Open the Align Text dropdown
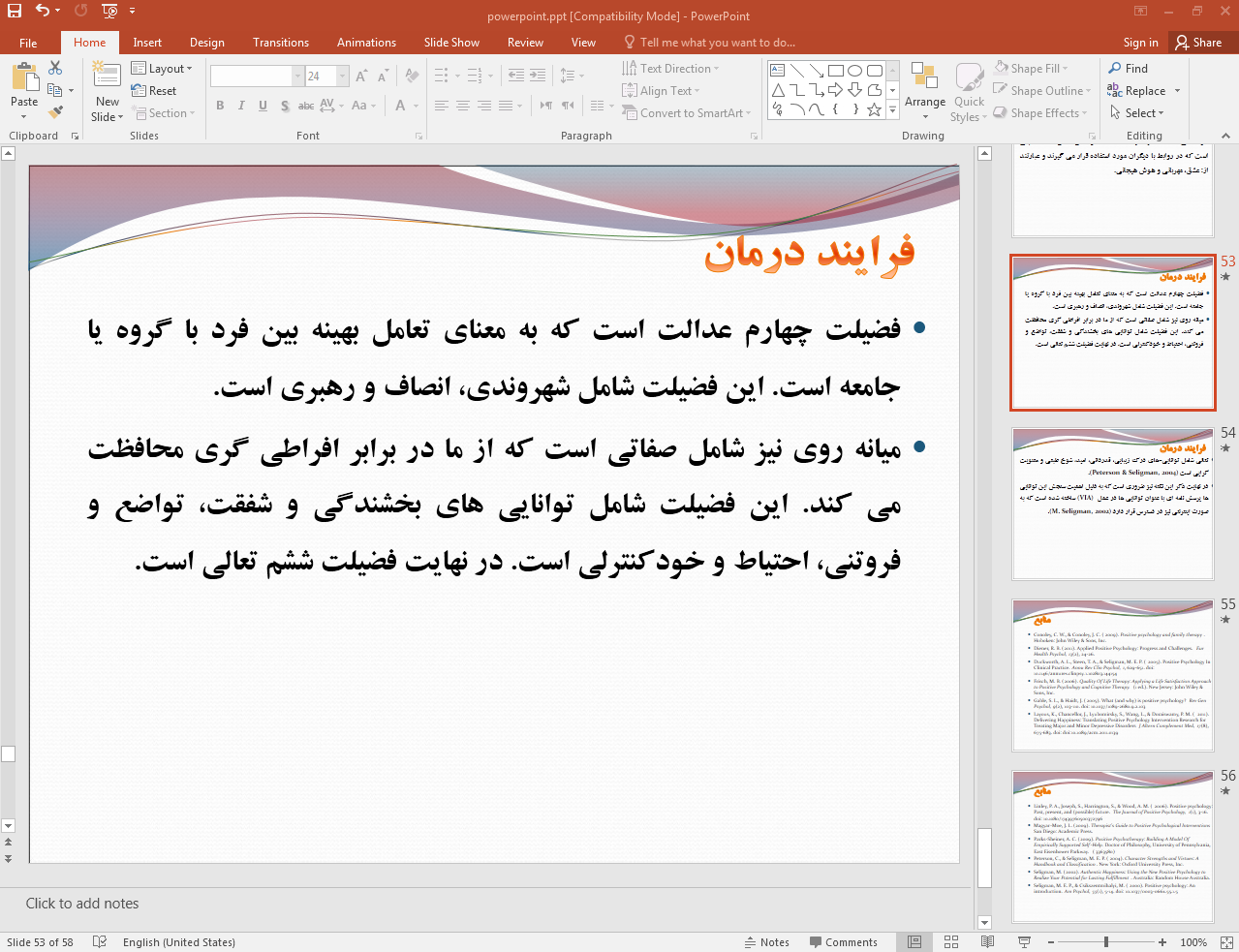The width and height of the screenshot is (1239, 952). pyautogui.click(x=662, y=91)
